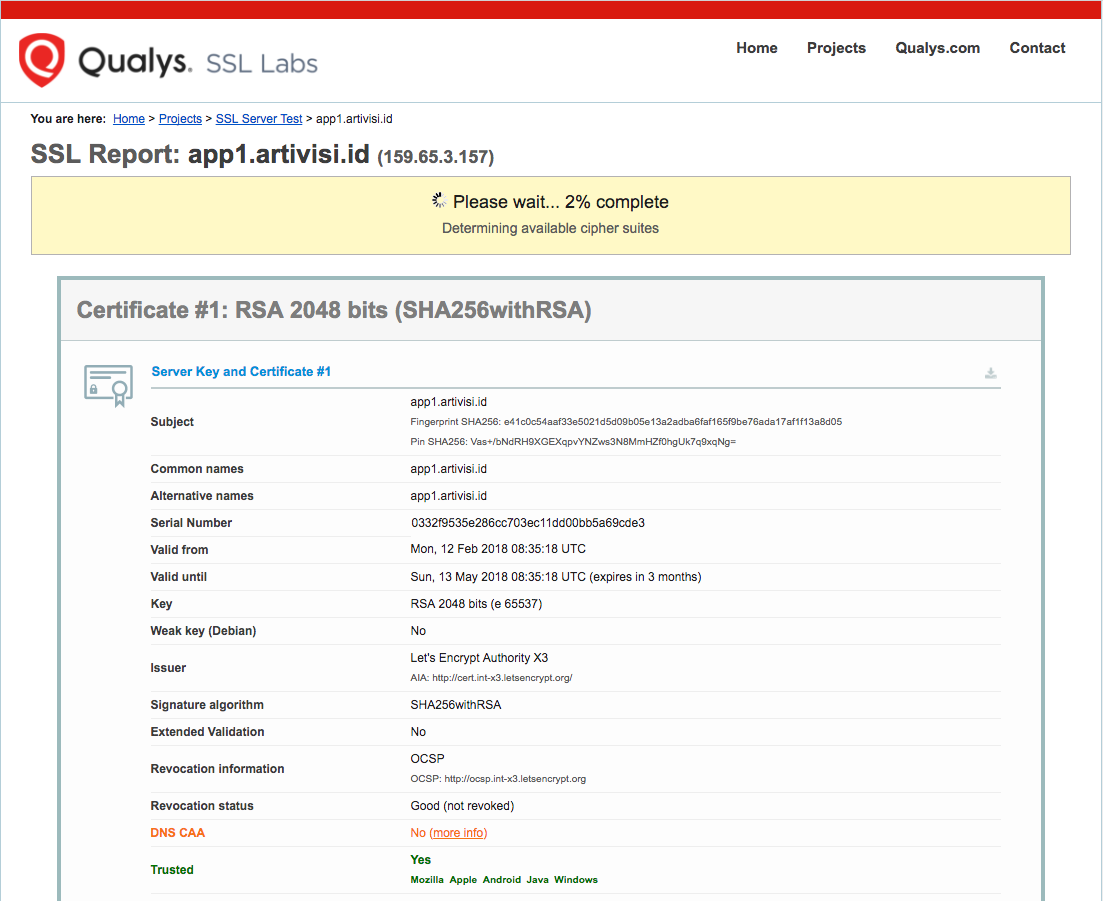The image size is (1103, 901).
Task: Click the Qualys shield logo icon
Action: click(42, 60)
